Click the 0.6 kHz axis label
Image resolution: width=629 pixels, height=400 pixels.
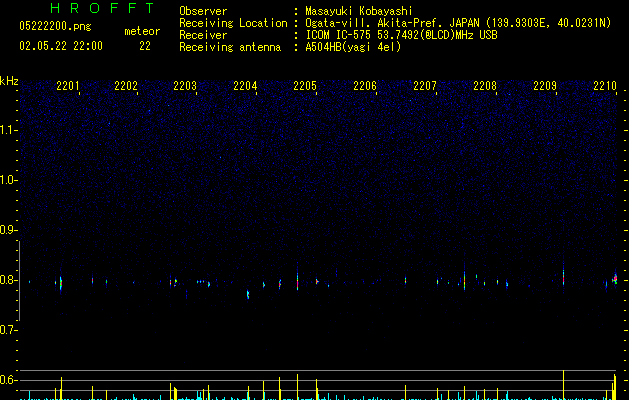pos(8,380)
